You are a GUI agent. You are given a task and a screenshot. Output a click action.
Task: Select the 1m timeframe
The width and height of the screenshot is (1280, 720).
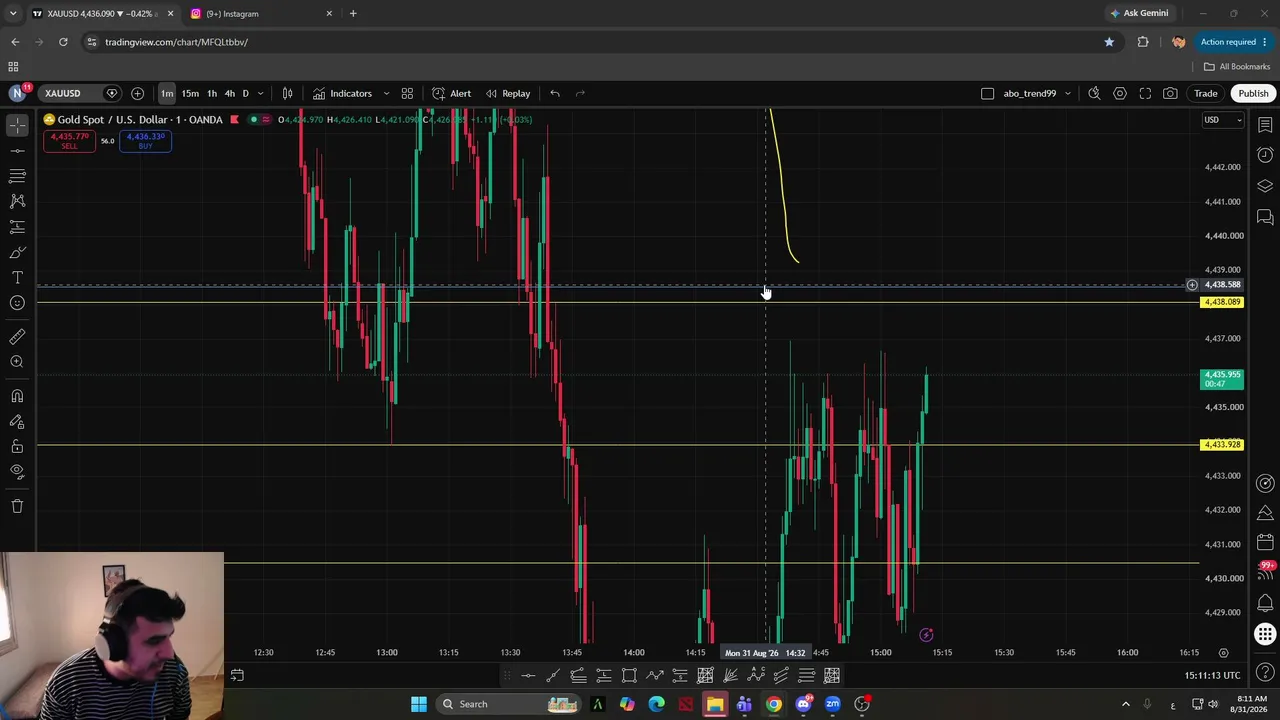pos(167,93)
